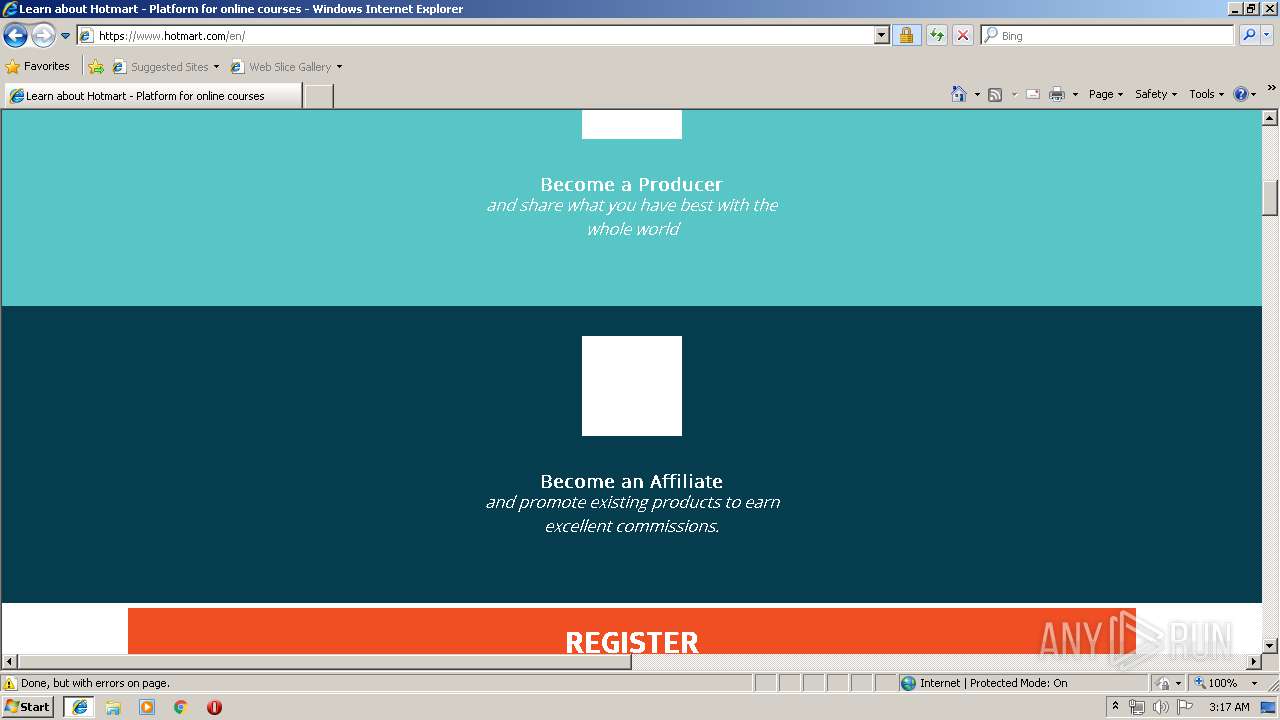Click Internet Explorer taskbar icon

tap(79, 706)
